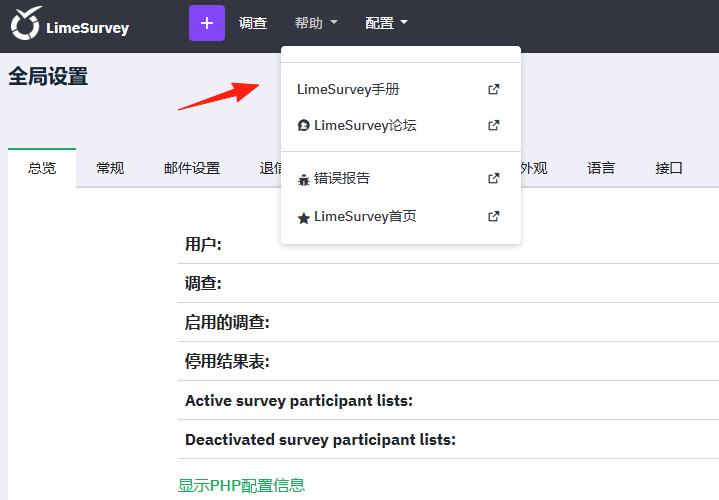The image size is (719, 500).
Task: Click the 显示PHP配置信息 link
Action: point(241,485)
